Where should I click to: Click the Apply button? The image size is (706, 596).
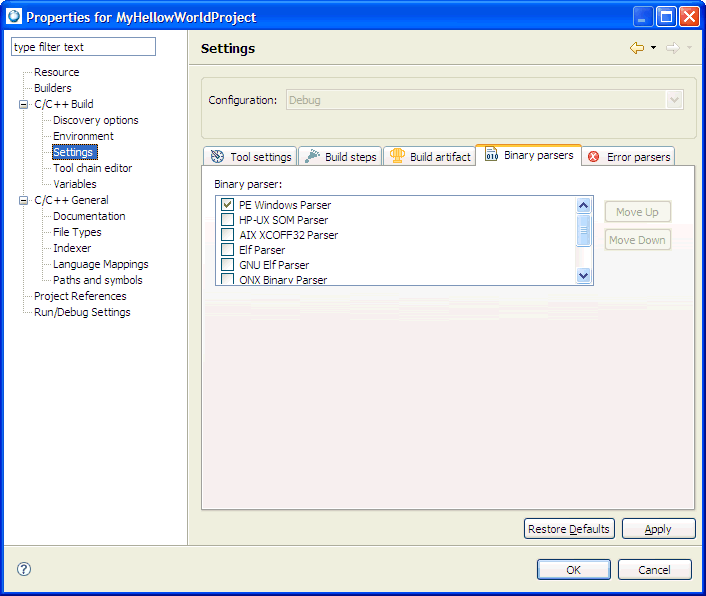pos(658,529)
